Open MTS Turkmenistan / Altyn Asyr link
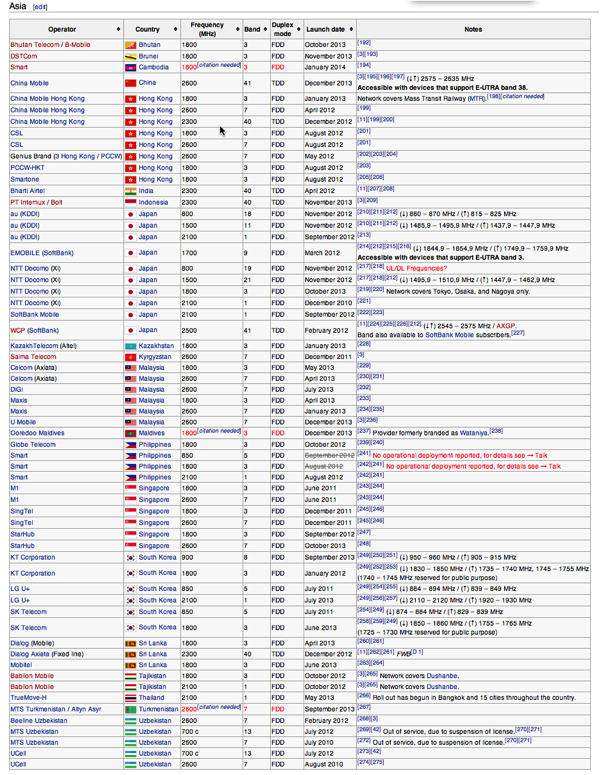The image size is (600, 775). click(x=56, y=709)
